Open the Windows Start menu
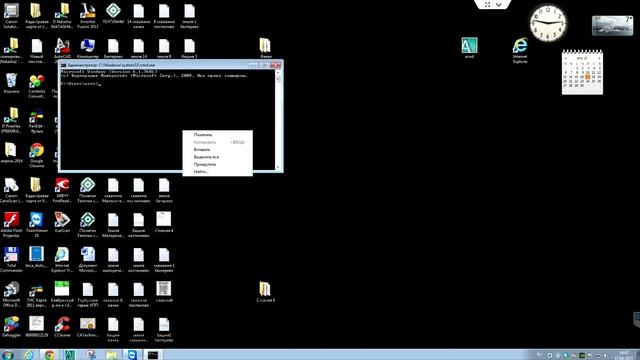 point(8,355)
